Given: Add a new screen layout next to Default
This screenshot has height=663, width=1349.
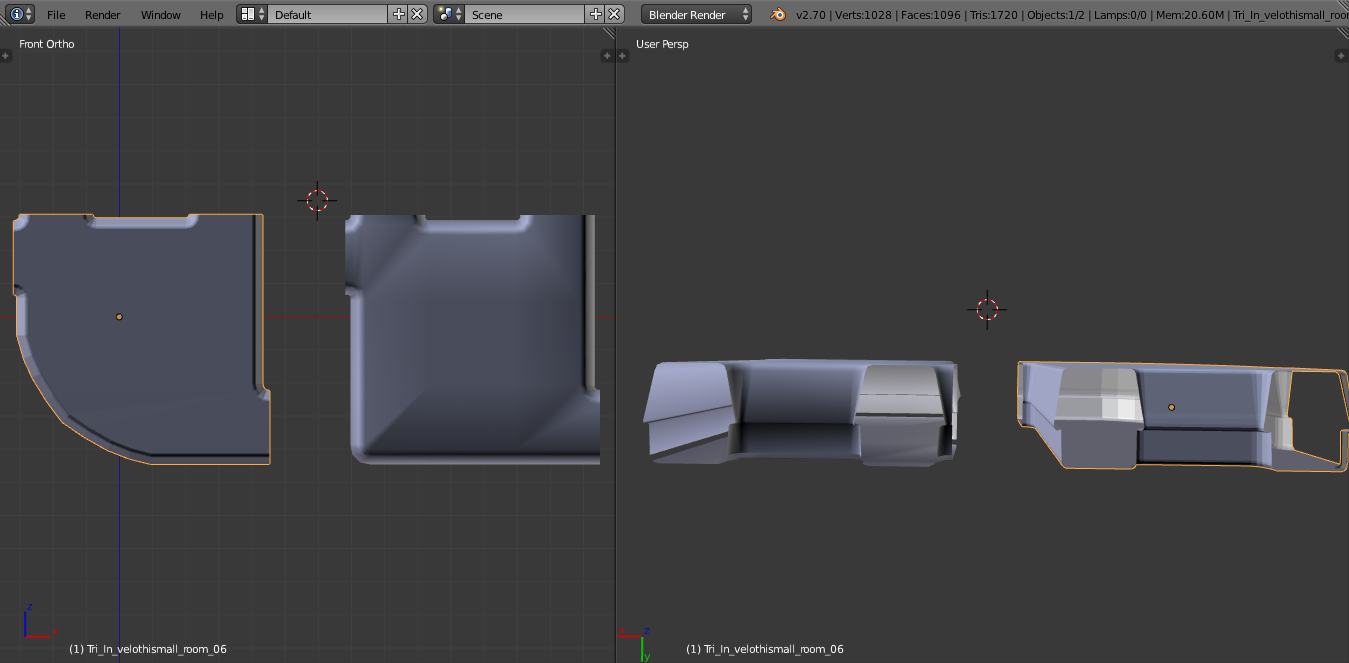Looking at the screenshot, I should tap(399, 14).
